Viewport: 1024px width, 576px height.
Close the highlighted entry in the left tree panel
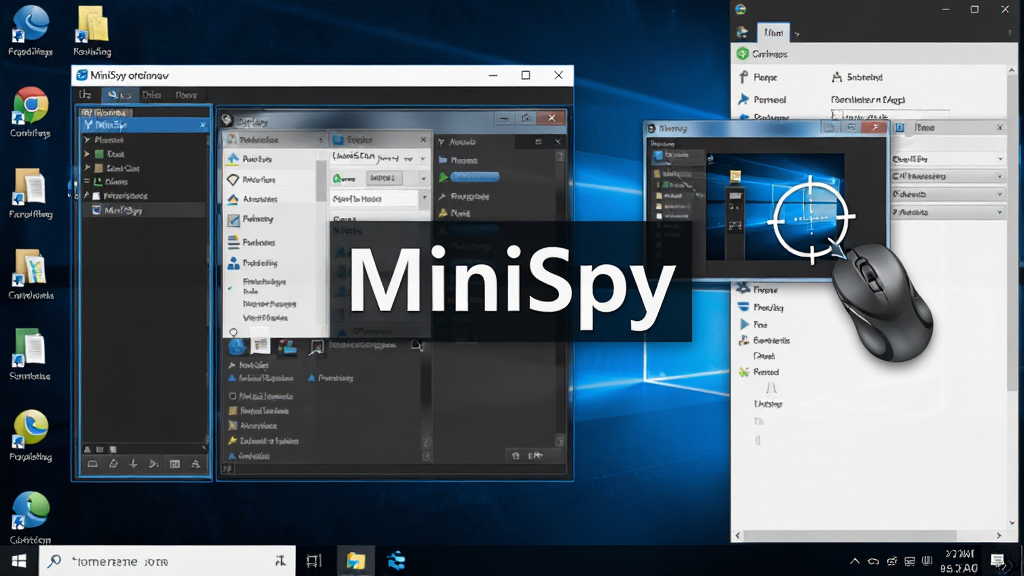pos(202,125)
